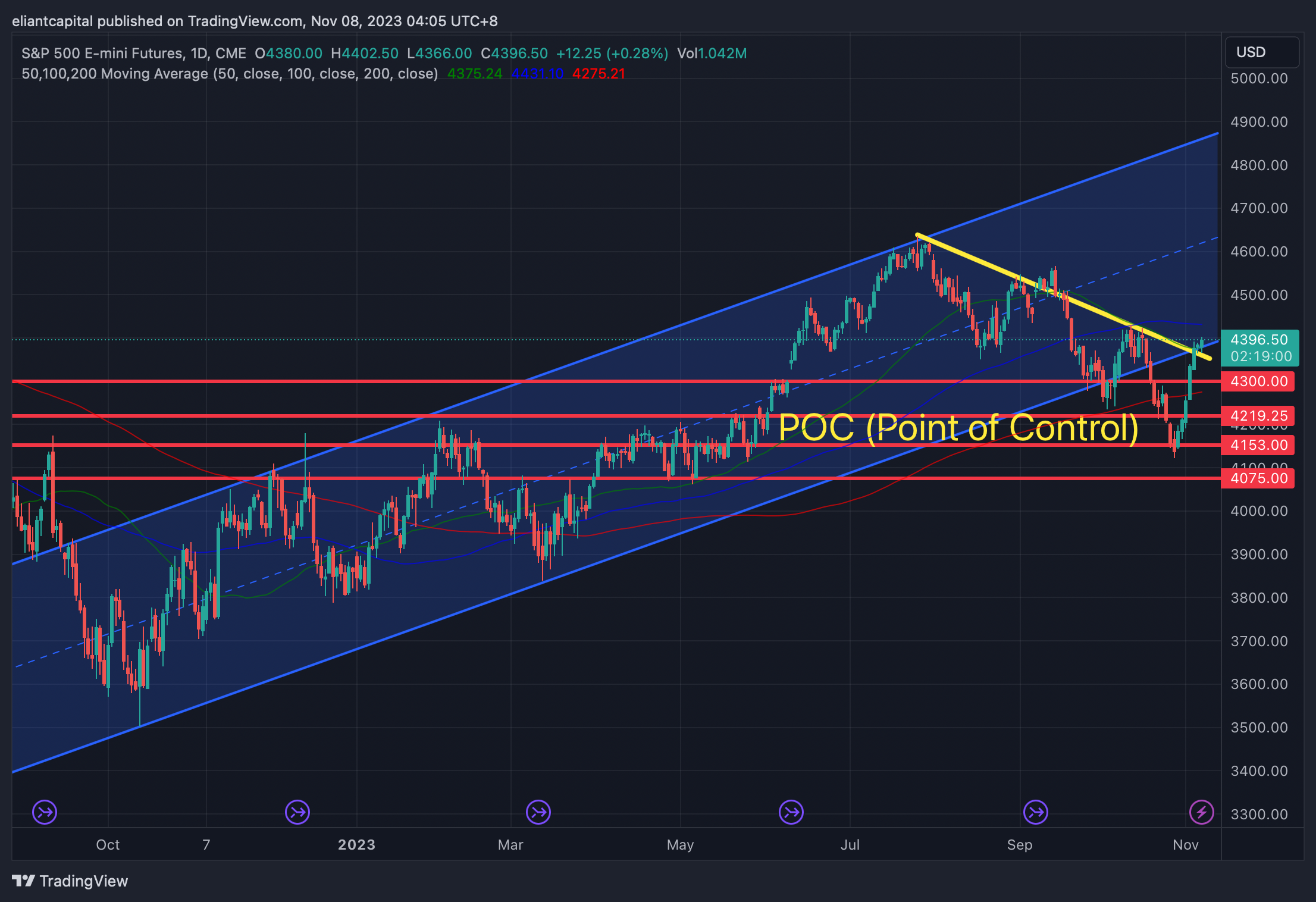Click the red 4275.21 moving average value
This screenshot has height=902, width=1316.
coord(599,74)
